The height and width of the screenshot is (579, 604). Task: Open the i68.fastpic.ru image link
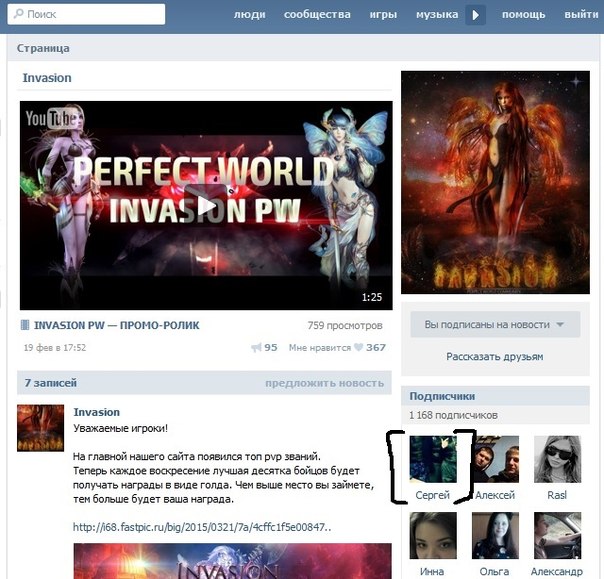[x=202, y=527]
